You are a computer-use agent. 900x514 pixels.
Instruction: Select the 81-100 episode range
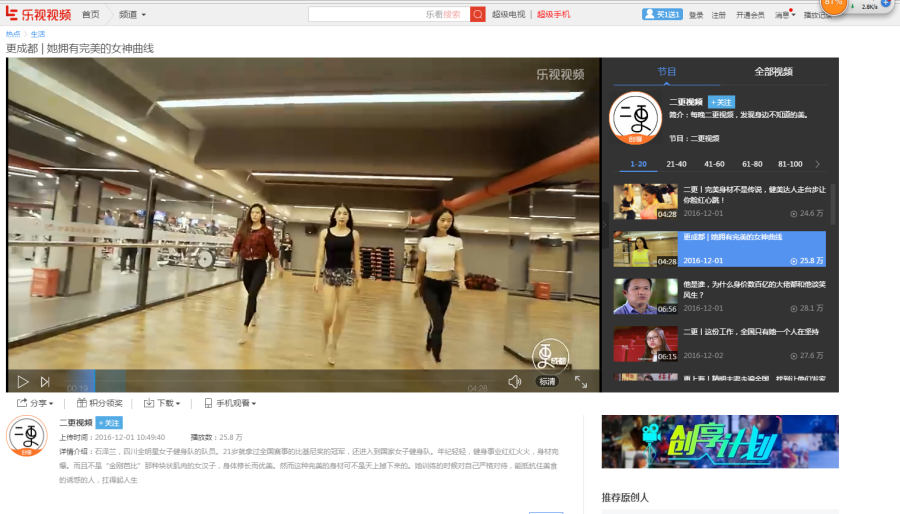tap(790, 164)
